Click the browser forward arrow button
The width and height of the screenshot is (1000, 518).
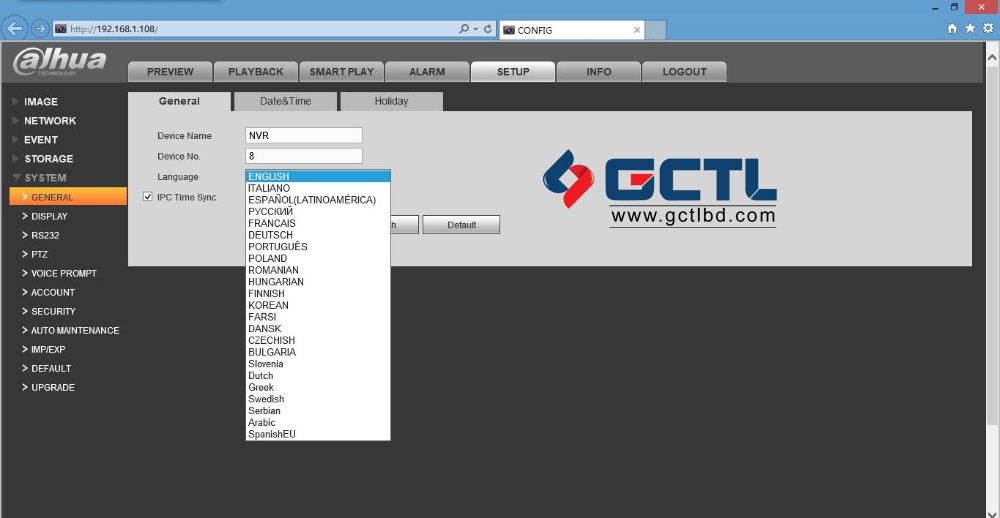pyautogui.click(x=40, y=28)
